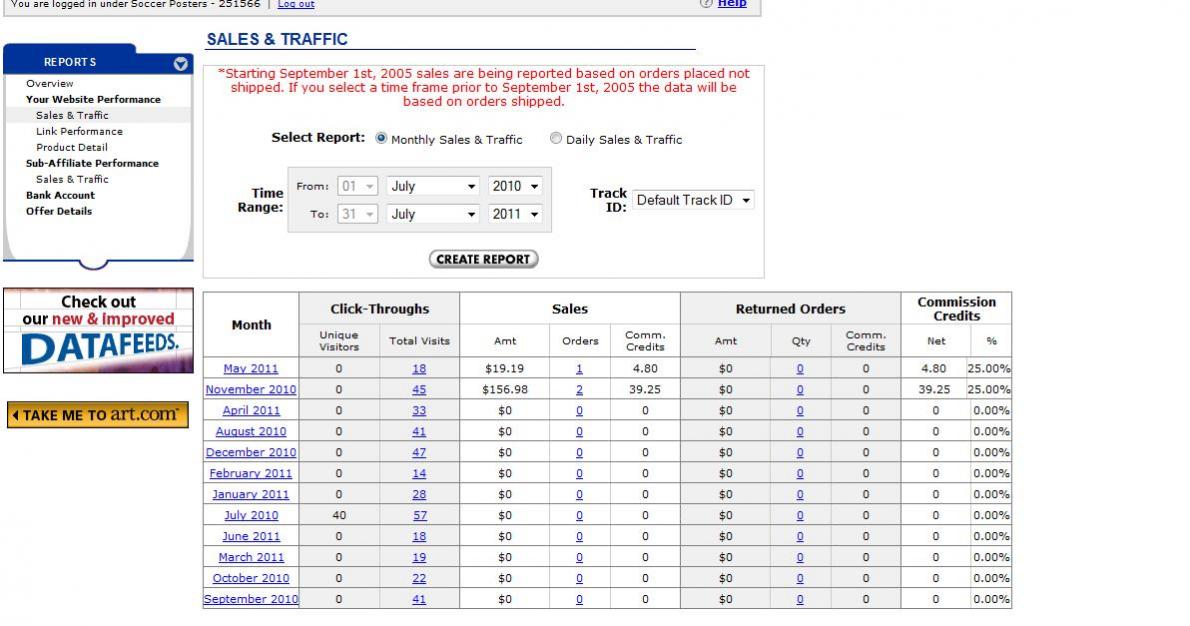The image size is (1190, 626).
Task: Open the To month dropdown
Action: pos(433,214)
